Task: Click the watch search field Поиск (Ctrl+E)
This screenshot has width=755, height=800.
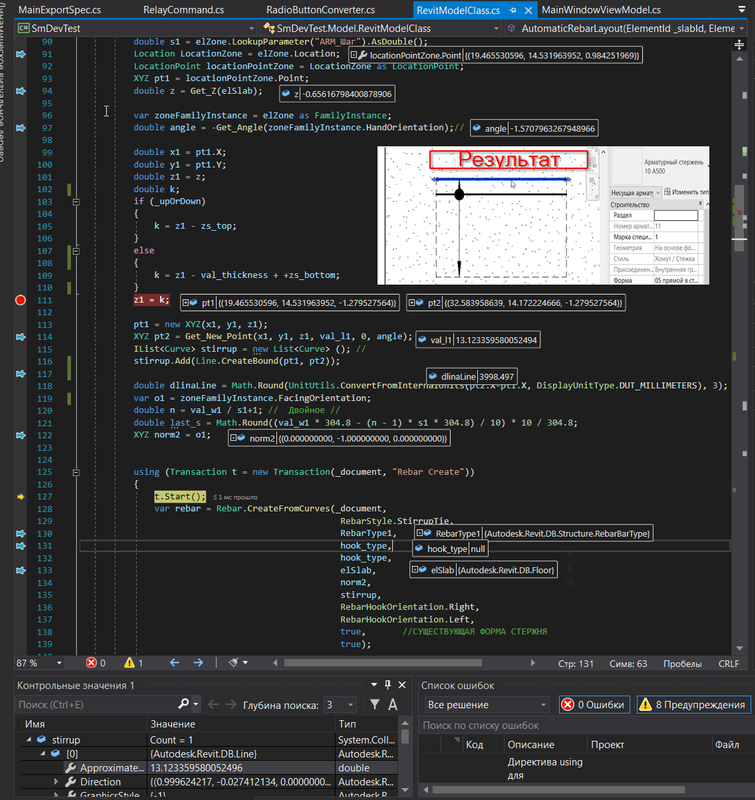Action: pos(97,705)
